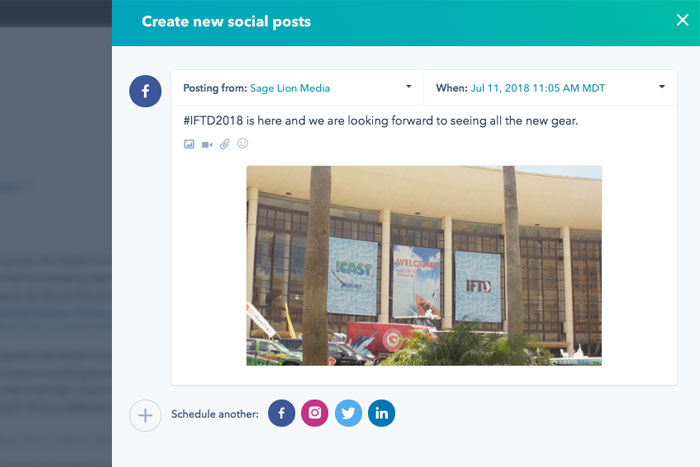Image resolution: width=700 pixels, height=467 pixels.
Task: Click the Facebook avatar beside the post
Action: pyautogui.click(x=145, y=91)
